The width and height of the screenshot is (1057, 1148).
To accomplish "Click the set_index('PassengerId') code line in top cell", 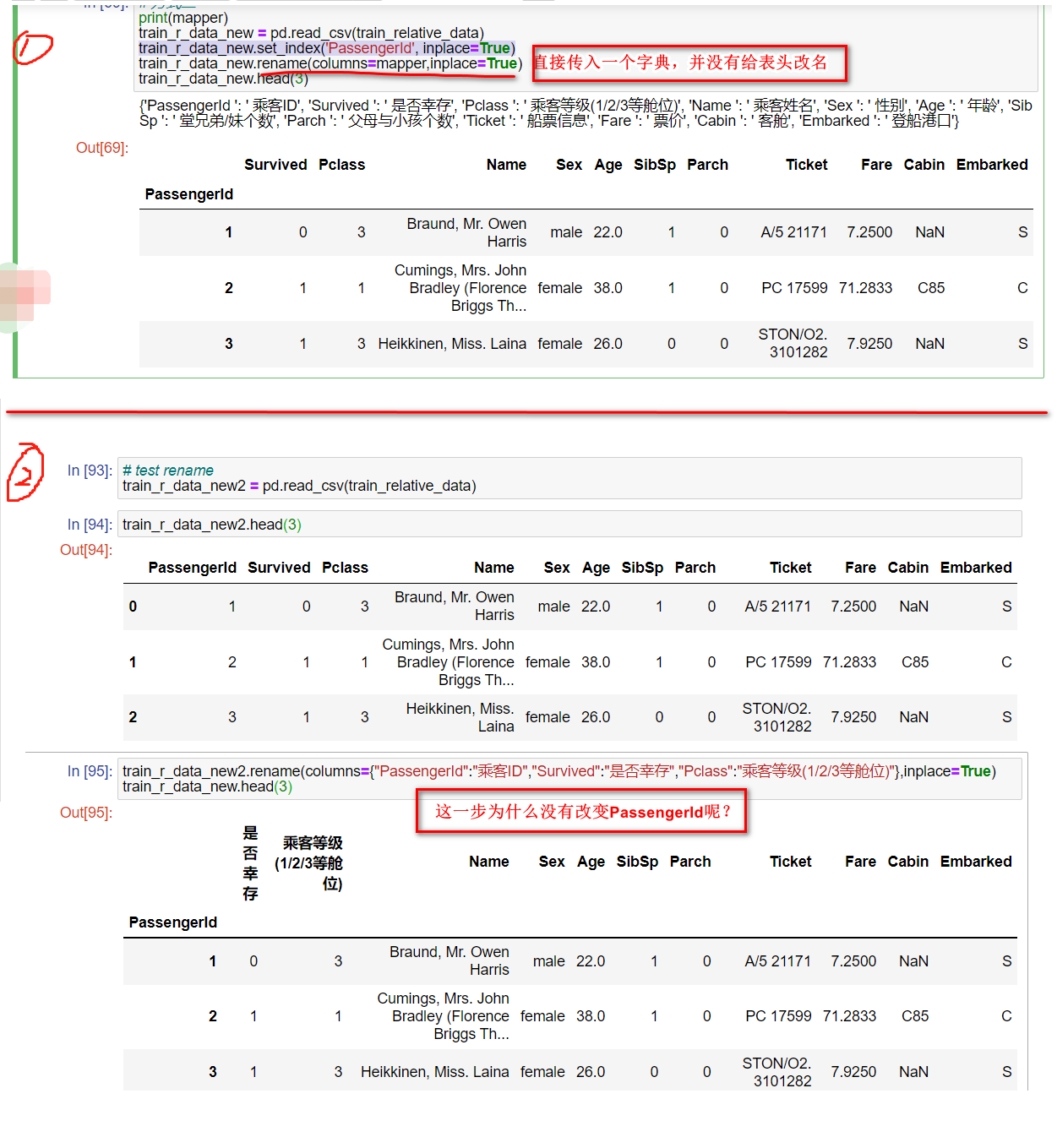I will (x=327, y=48).
